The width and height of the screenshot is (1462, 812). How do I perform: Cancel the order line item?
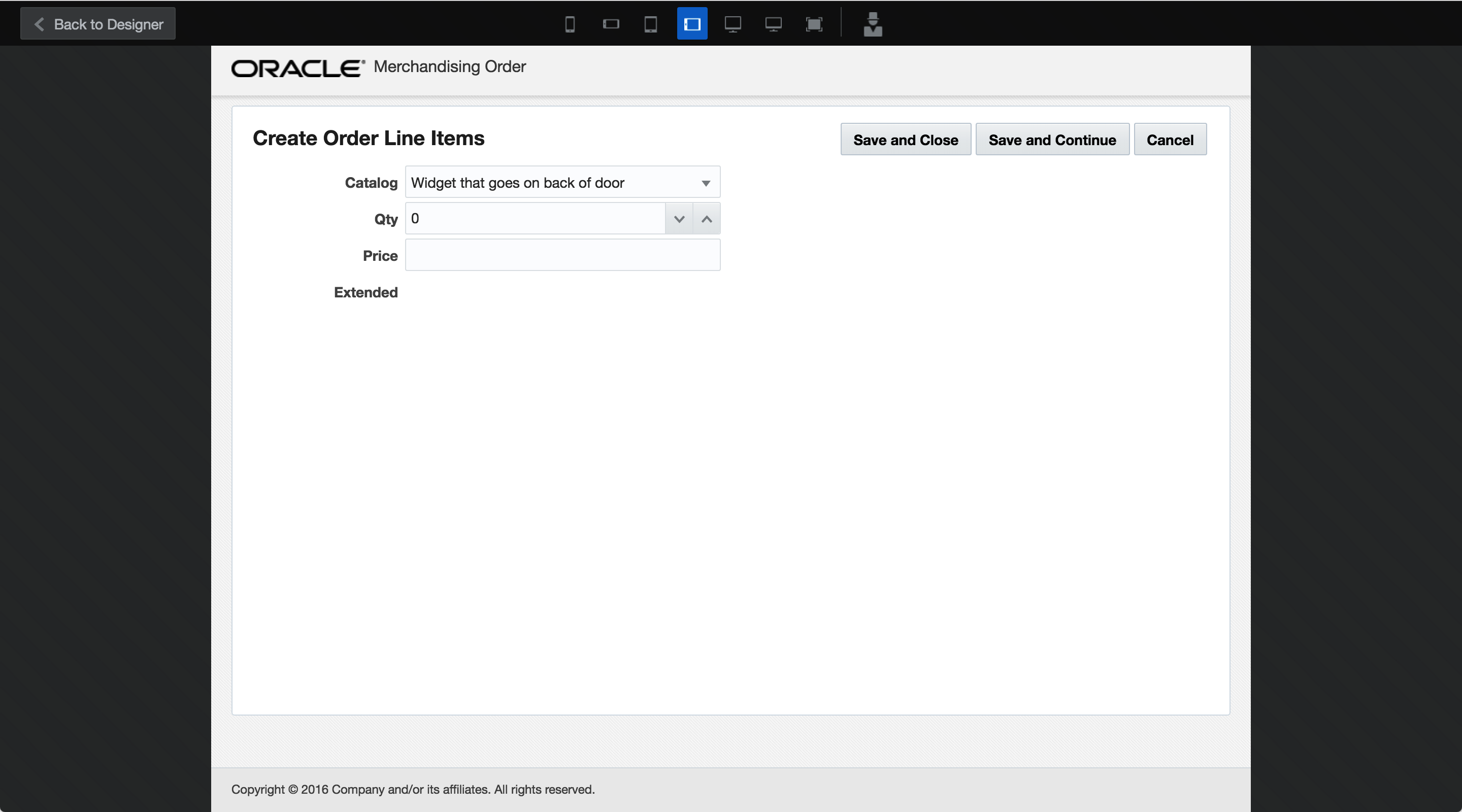(1170, 140)
